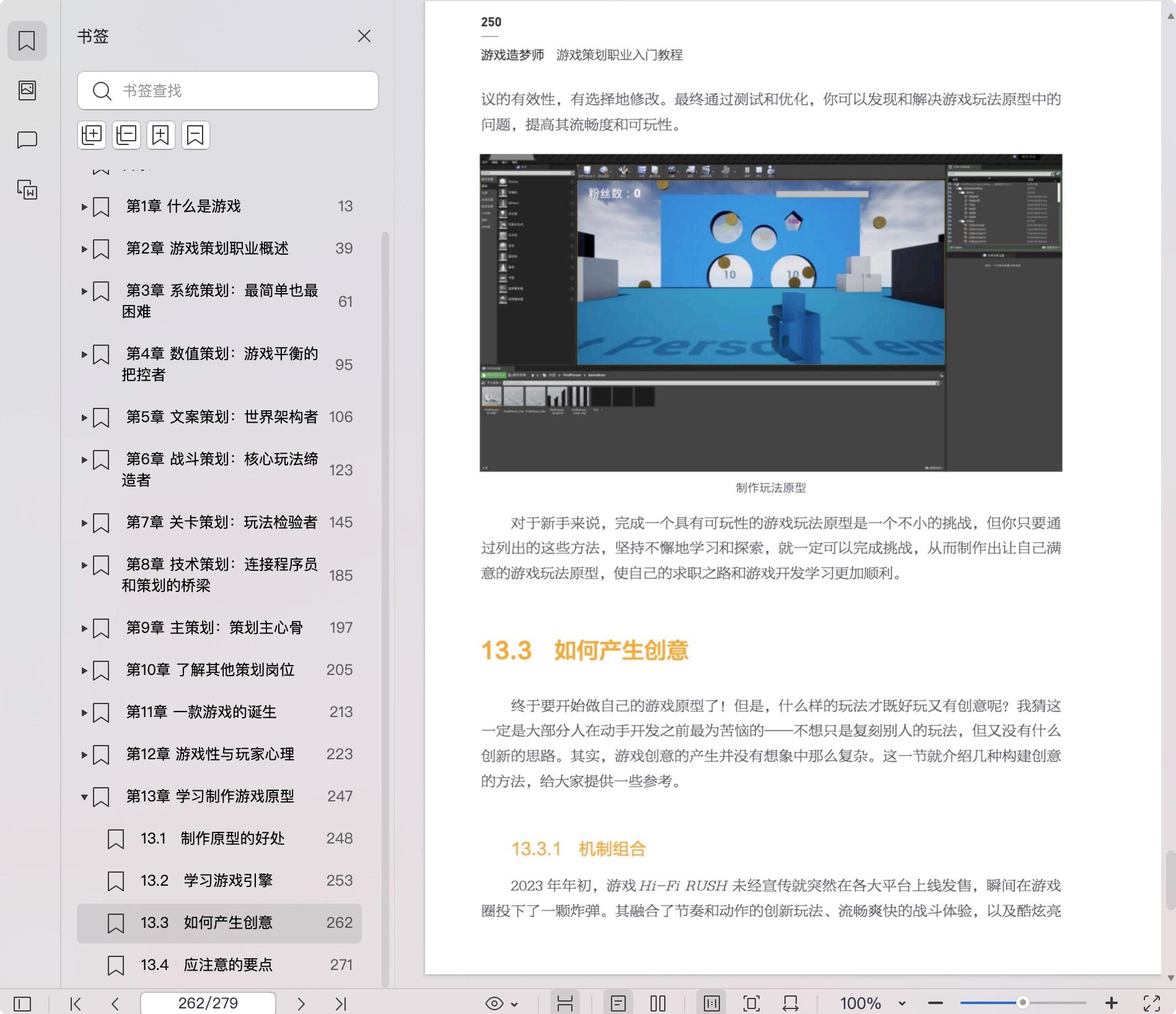1176x1014 pixels.
Task: Click document scroll-down arrow
Action: coord(1170,978)
